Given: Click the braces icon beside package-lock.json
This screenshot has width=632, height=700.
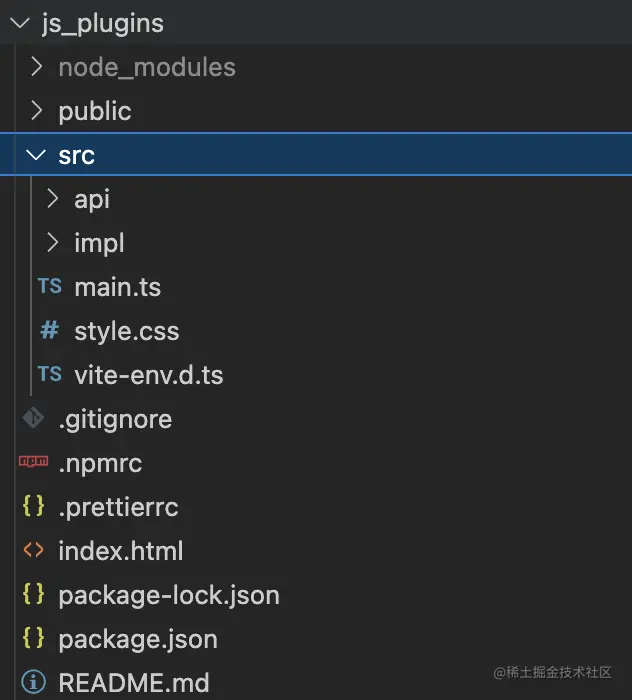Looking at the screenshot, I should [x=33, y=595].
